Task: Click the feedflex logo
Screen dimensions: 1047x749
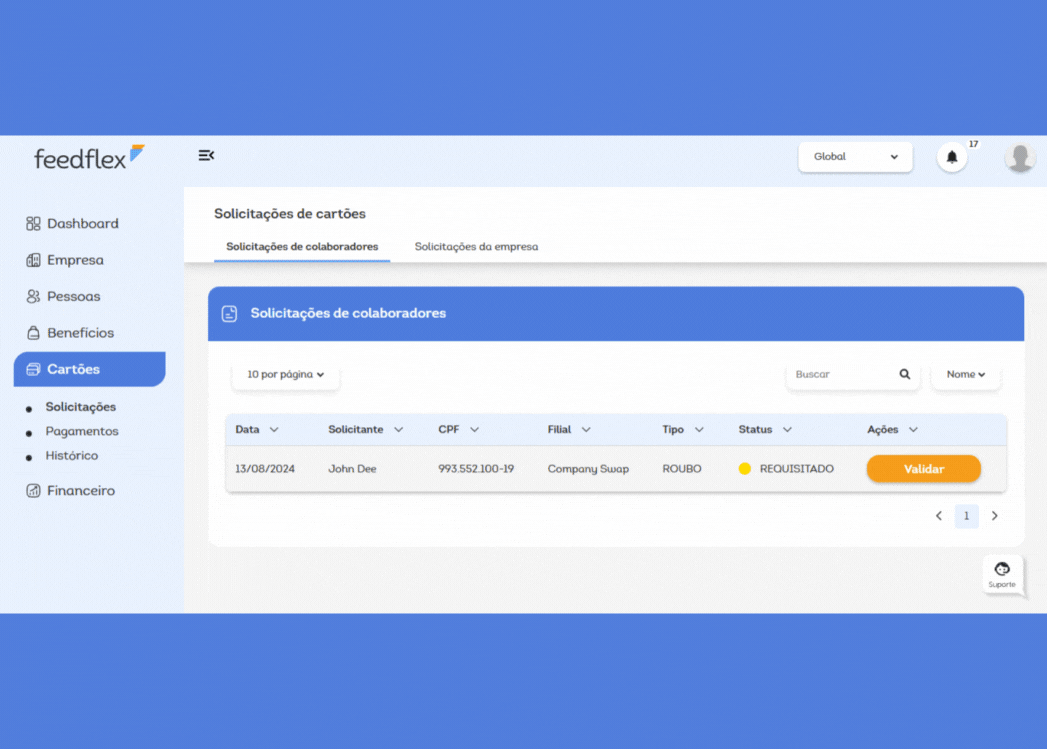Action: point(89,157)
